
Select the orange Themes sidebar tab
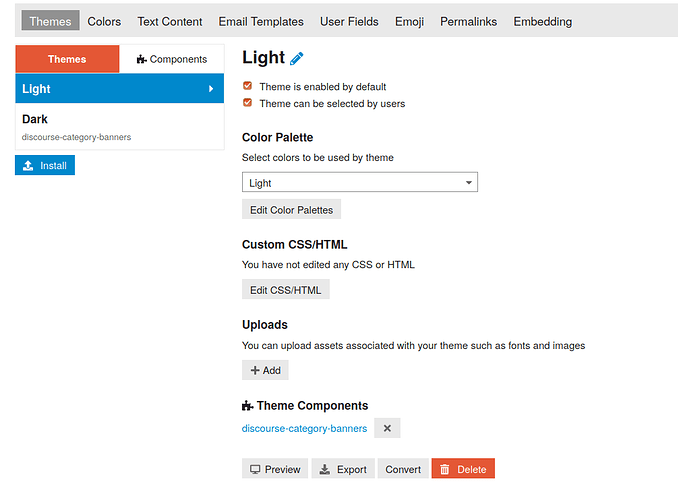coord(67,59)
